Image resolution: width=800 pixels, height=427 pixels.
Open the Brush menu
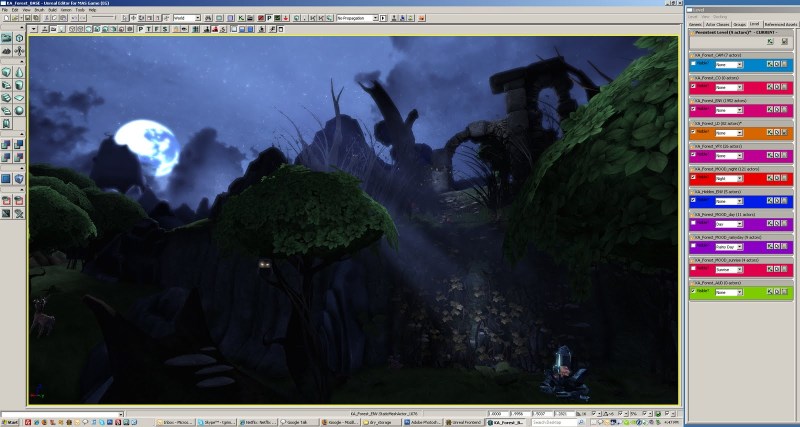[x=39, y=10]
